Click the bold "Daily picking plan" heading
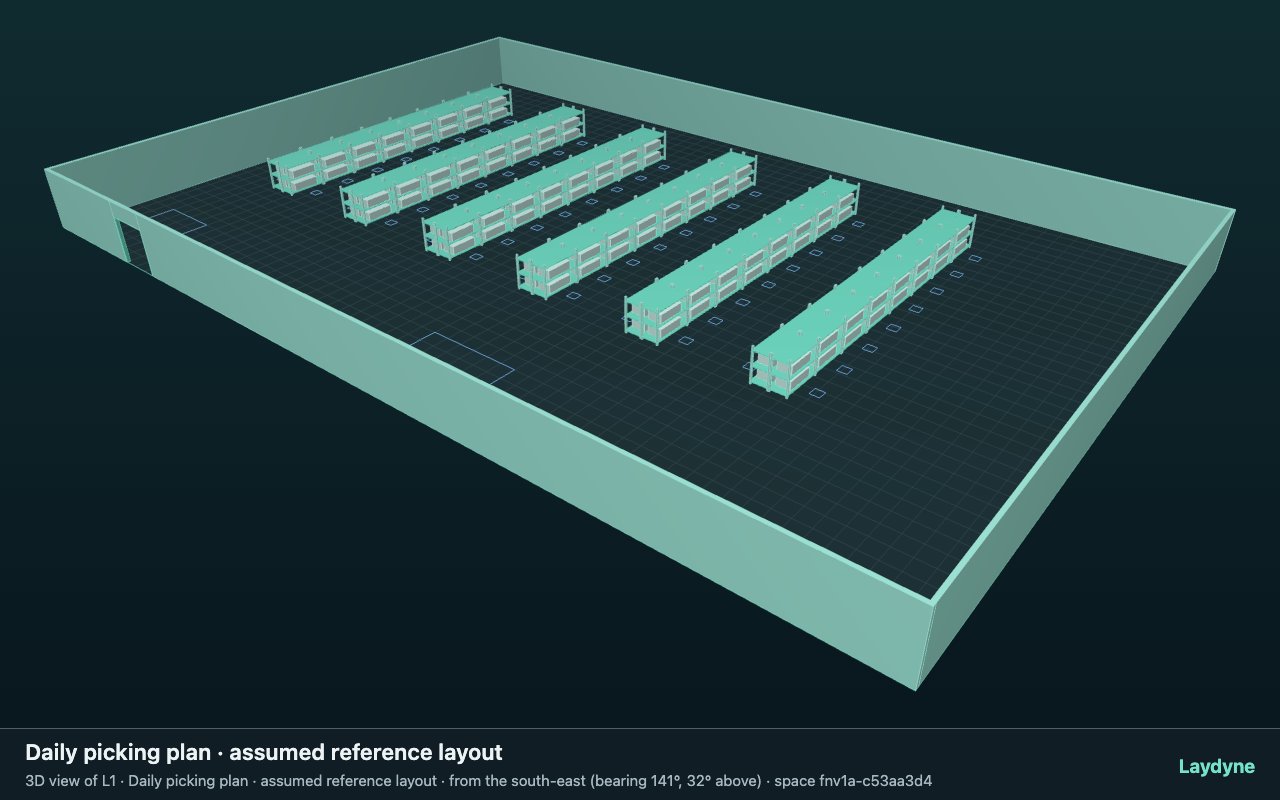1280x800 pixels. pyautogui.click(x=264, y=752)
